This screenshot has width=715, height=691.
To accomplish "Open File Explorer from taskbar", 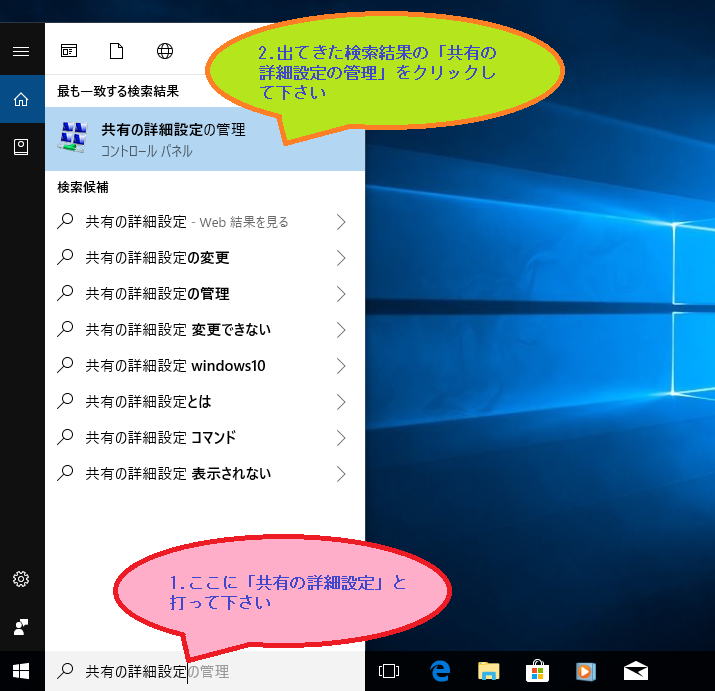I will pos(488,671).
